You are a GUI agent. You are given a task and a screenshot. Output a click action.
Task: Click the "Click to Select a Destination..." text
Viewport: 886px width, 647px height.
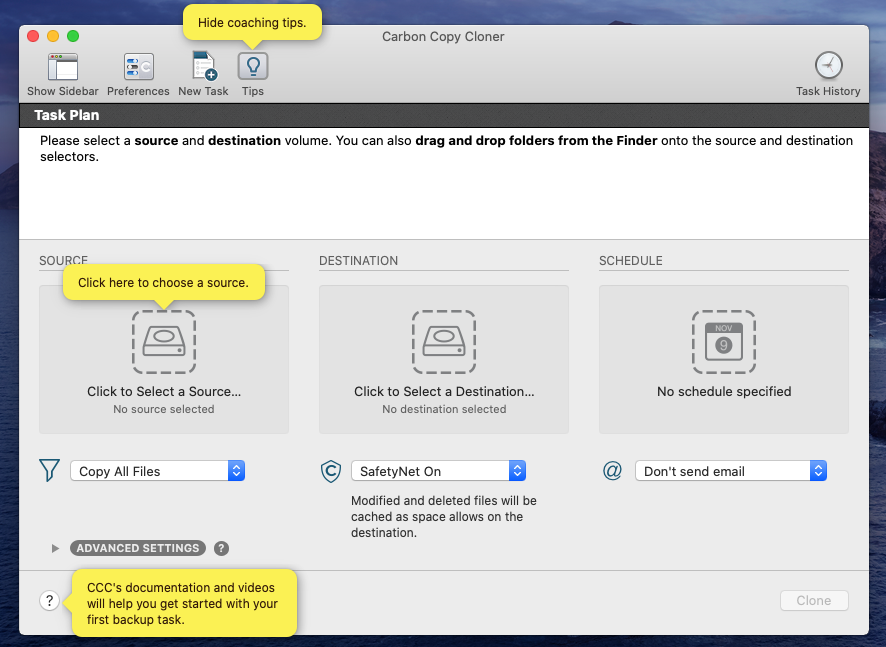(x=444, y=392)
